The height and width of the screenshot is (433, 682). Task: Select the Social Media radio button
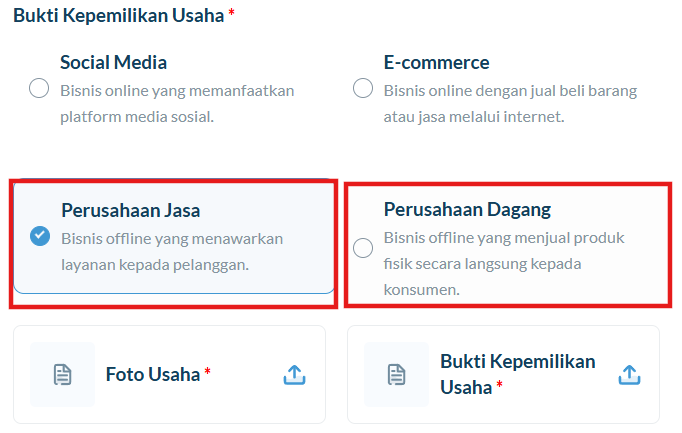point(39,88)
